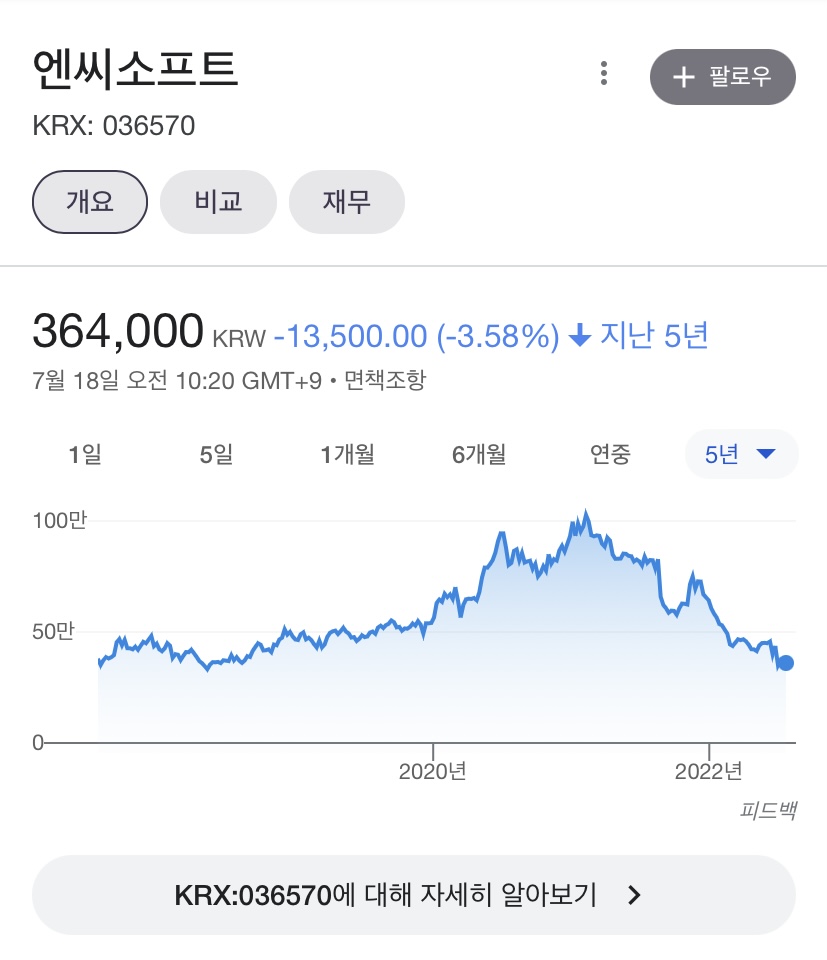827x960 pixels.
Task: Switch to the 개요 tab
Action: (x=90, y=202)
